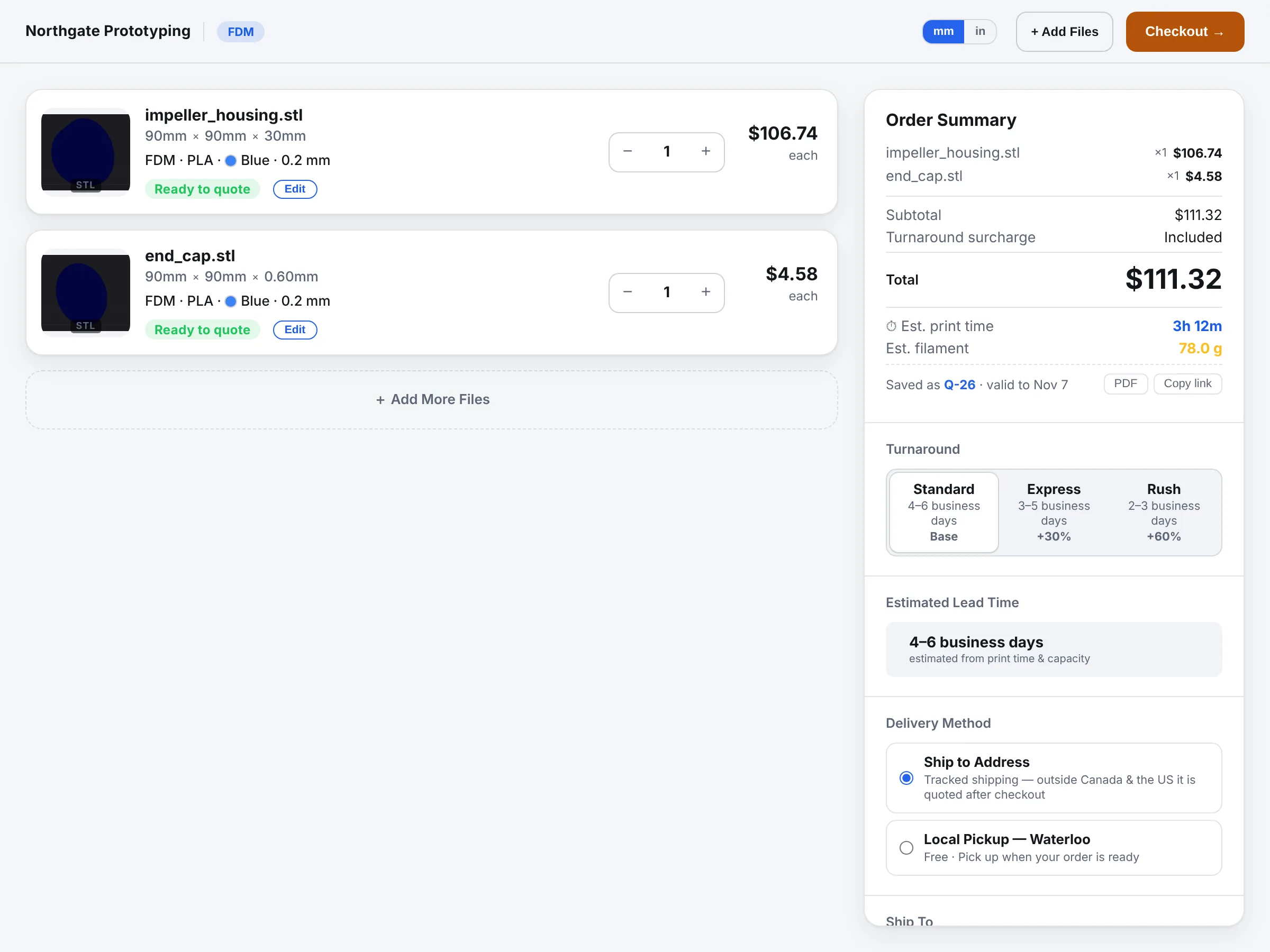
Task: Click blue color dot for impeller_housing.stl
Action: pos(231,161)
